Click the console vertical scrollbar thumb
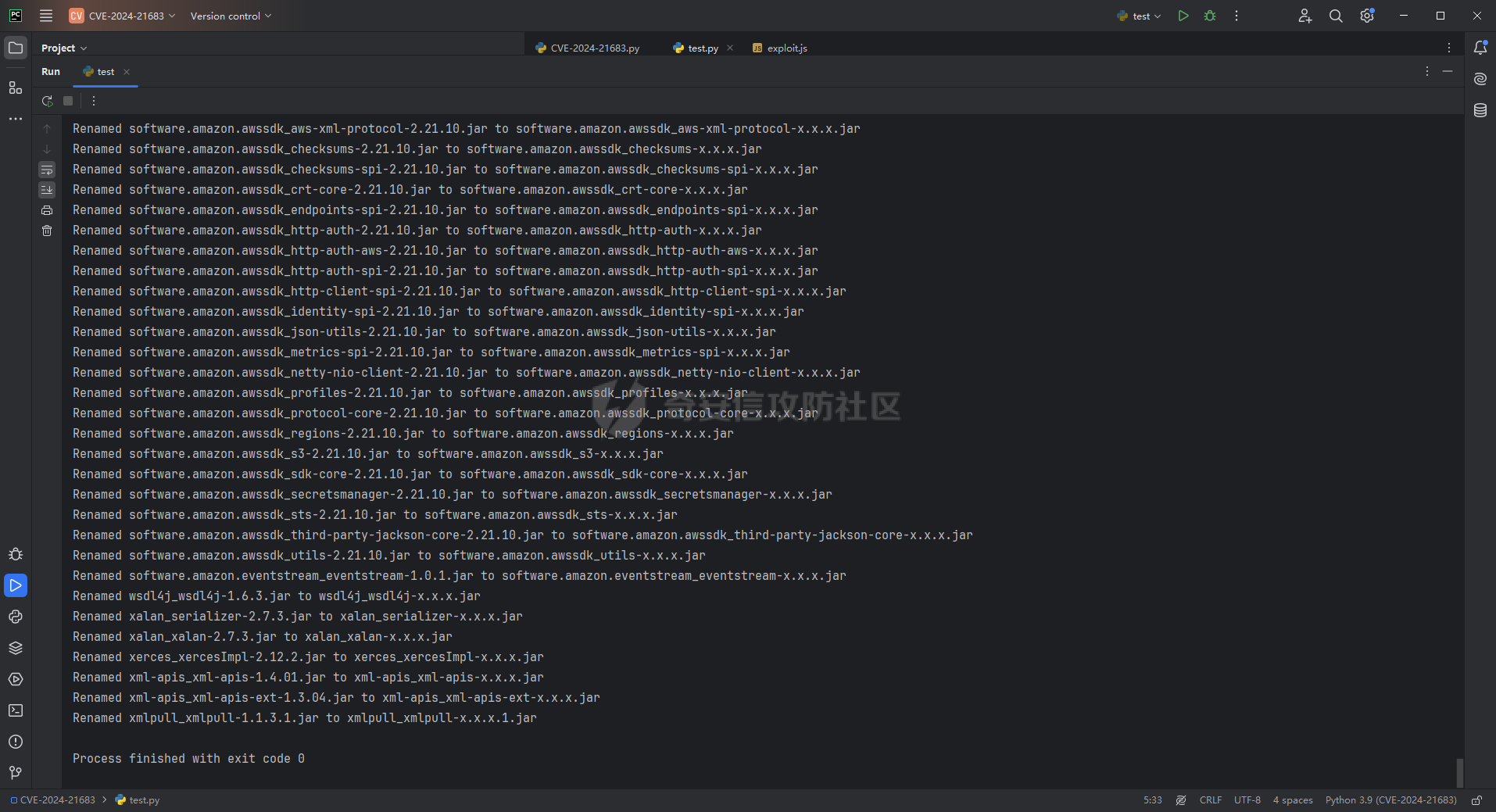1496x812 pixels. 1459,772
